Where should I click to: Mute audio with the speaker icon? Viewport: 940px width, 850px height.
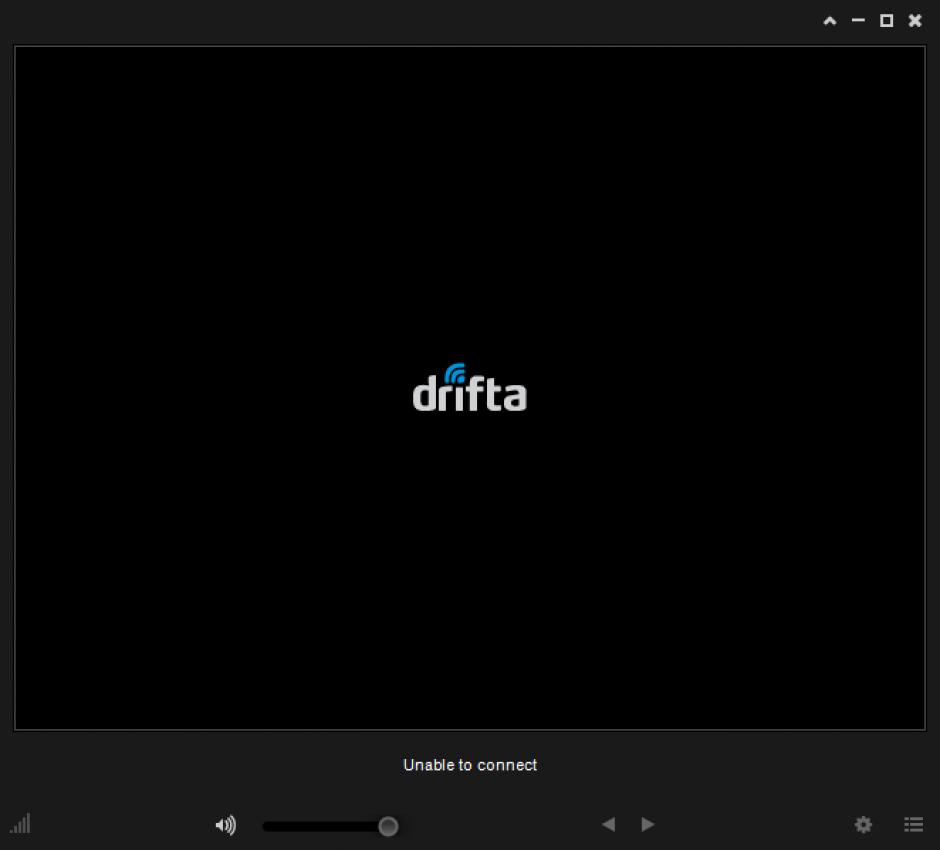coord(225,825)
